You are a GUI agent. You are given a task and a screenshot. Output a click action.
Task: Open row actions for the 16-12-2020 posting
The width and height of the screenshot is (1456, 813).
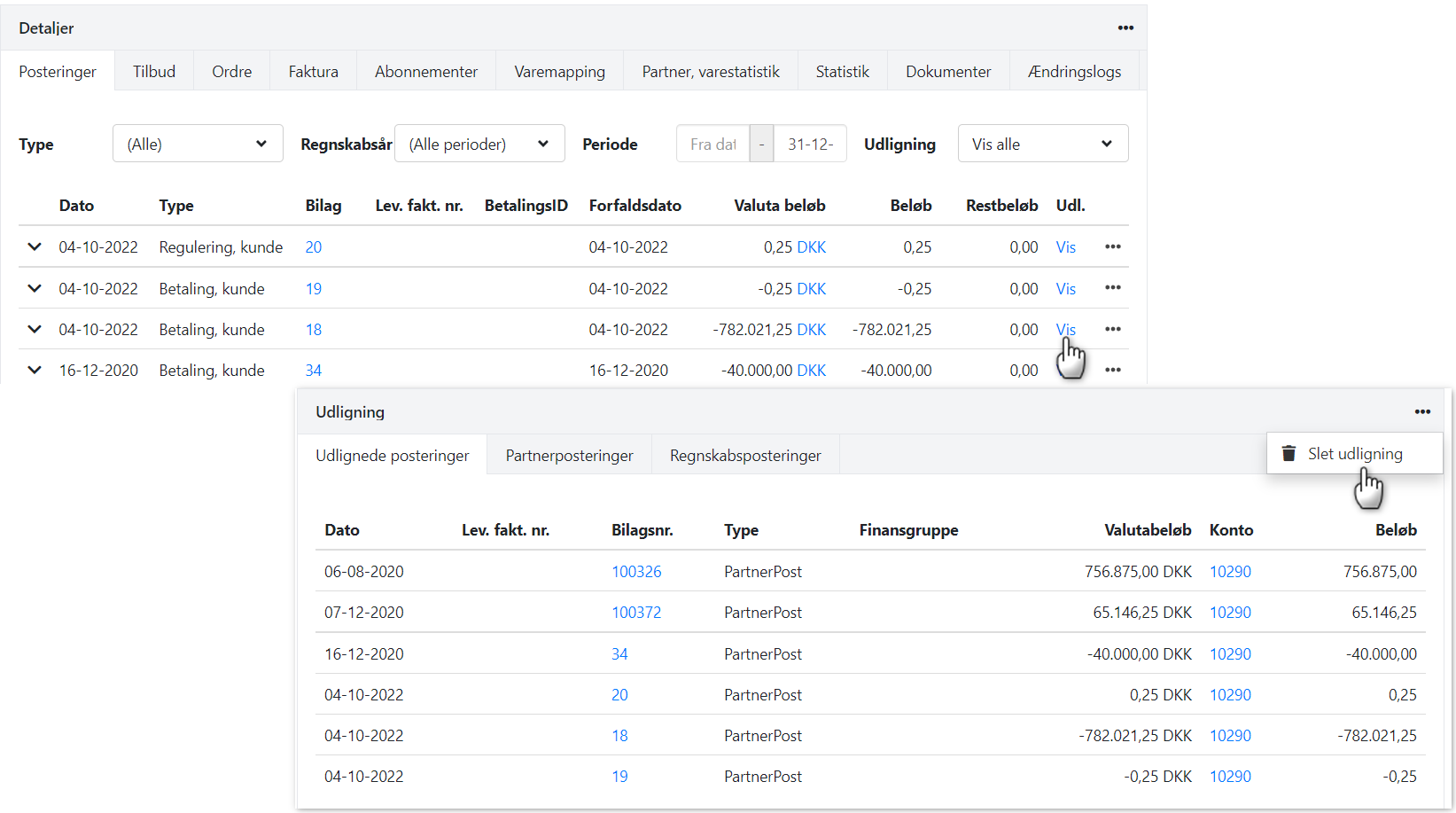pos(1113,370)
